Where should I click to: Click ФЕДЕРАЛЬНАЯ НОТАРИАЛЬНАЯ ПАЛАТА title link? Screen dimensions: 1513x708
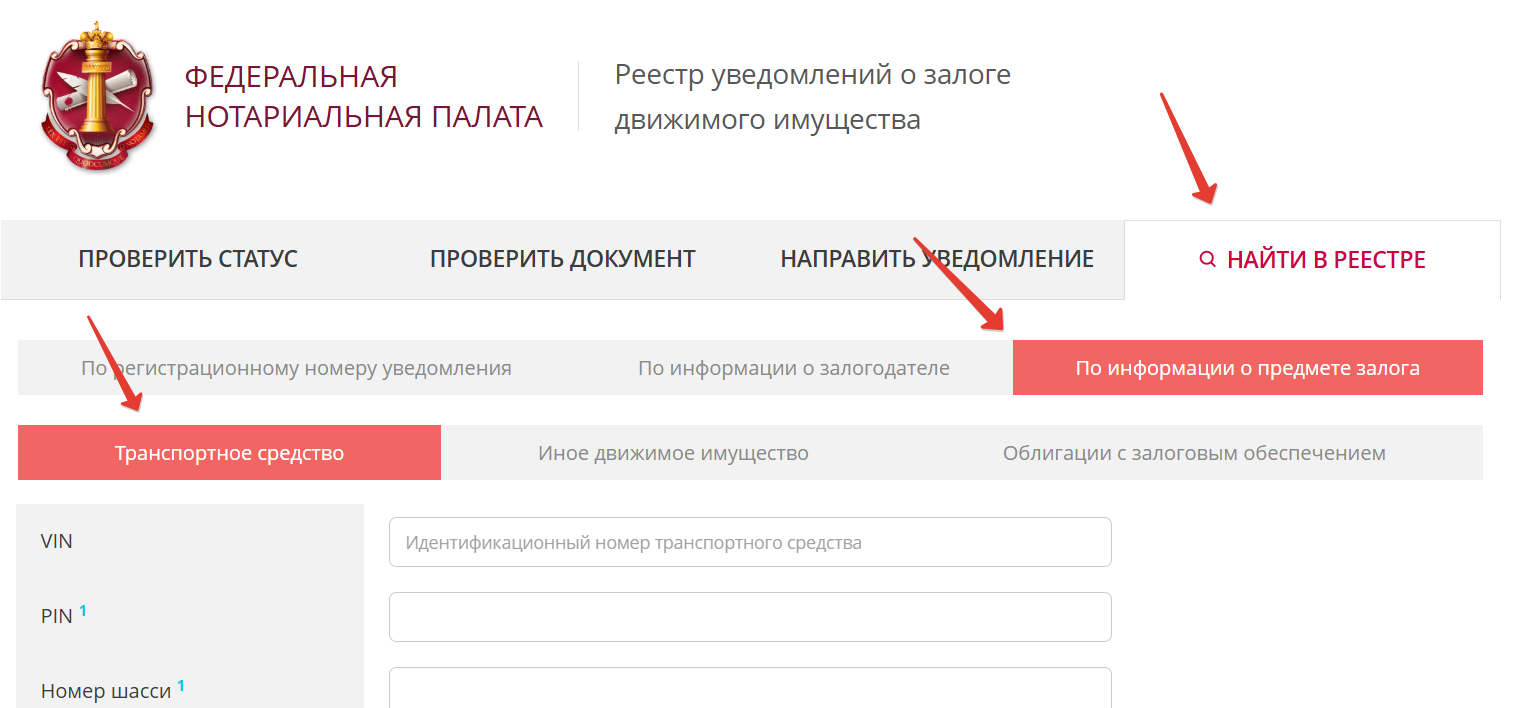pos(363,95)
